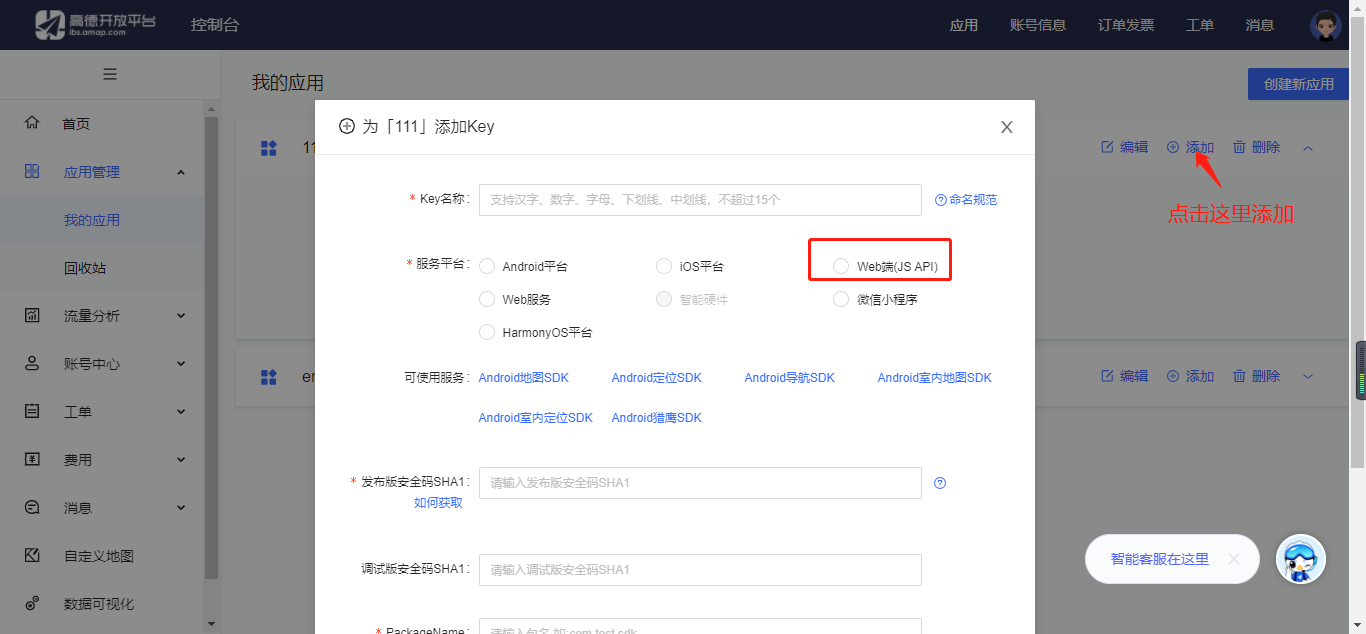Expand the second application row chevron
The image size is (1366, 634).
click(1308, 377)
